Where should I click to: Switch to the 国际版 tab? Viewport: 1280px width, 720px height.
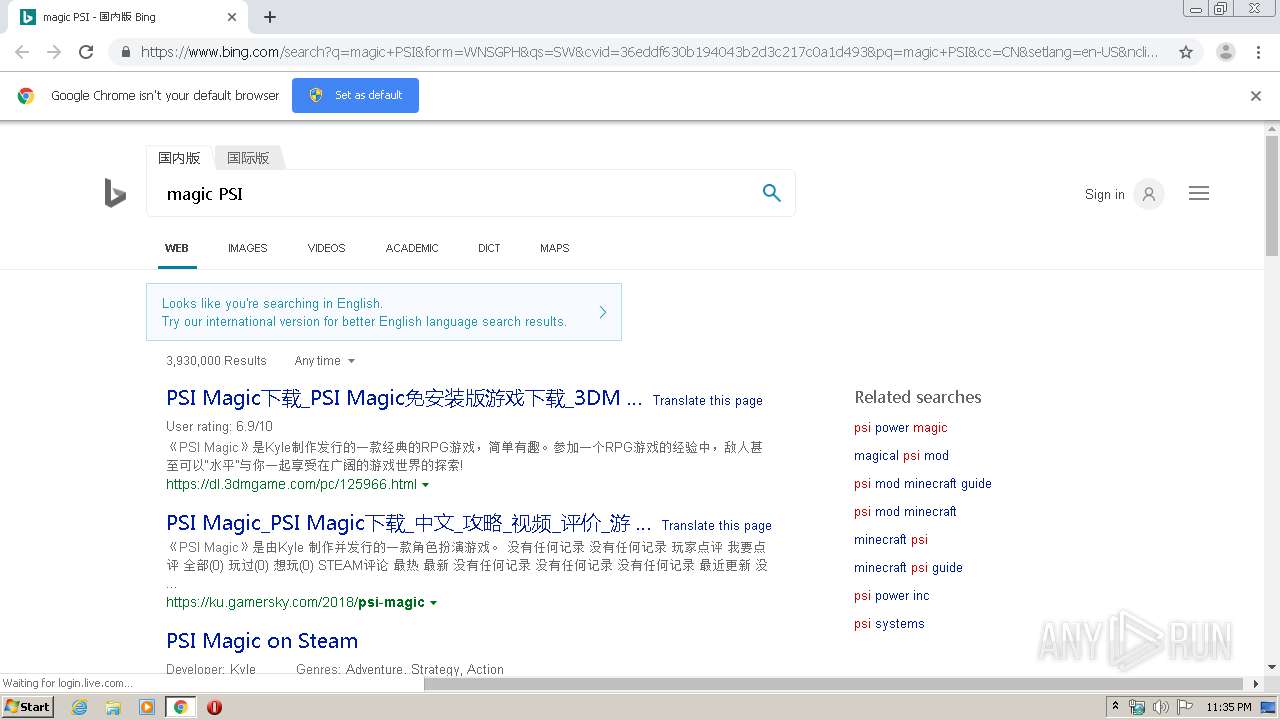click(x=248, y=158)
